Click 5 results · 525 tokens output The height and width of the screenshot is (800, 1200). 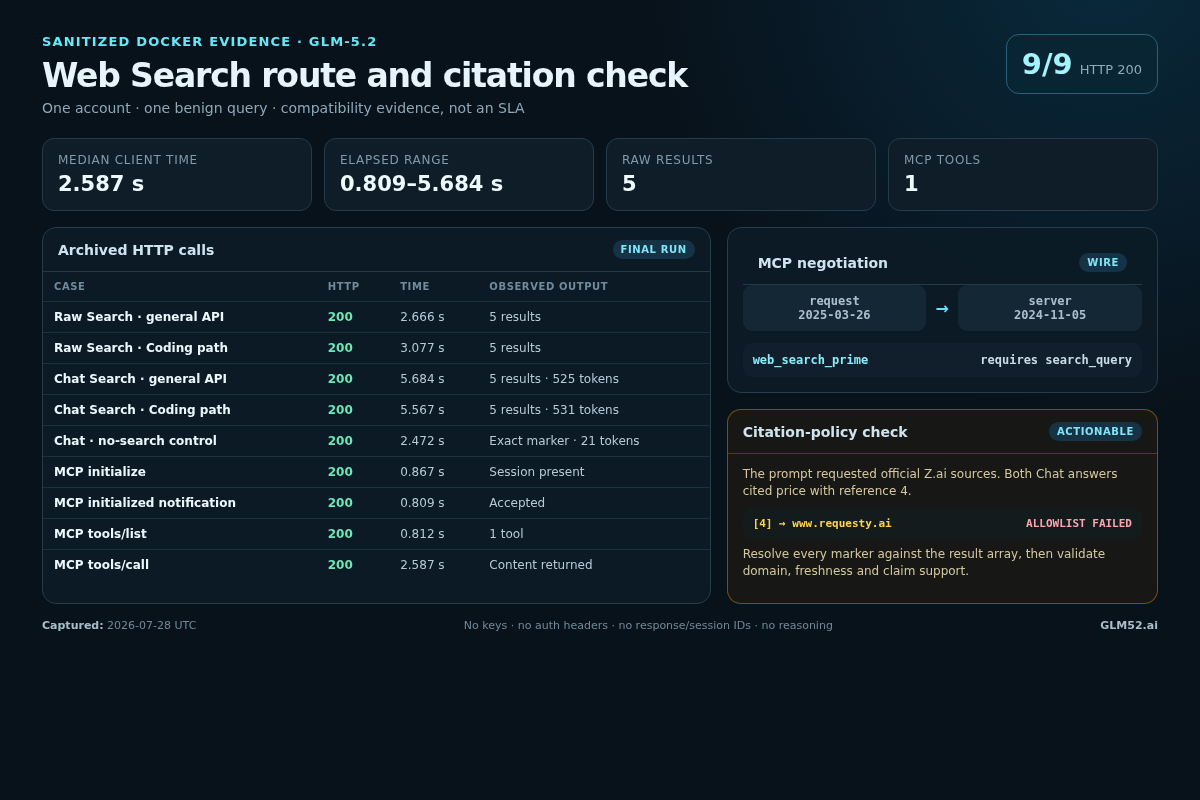[554, 379]
